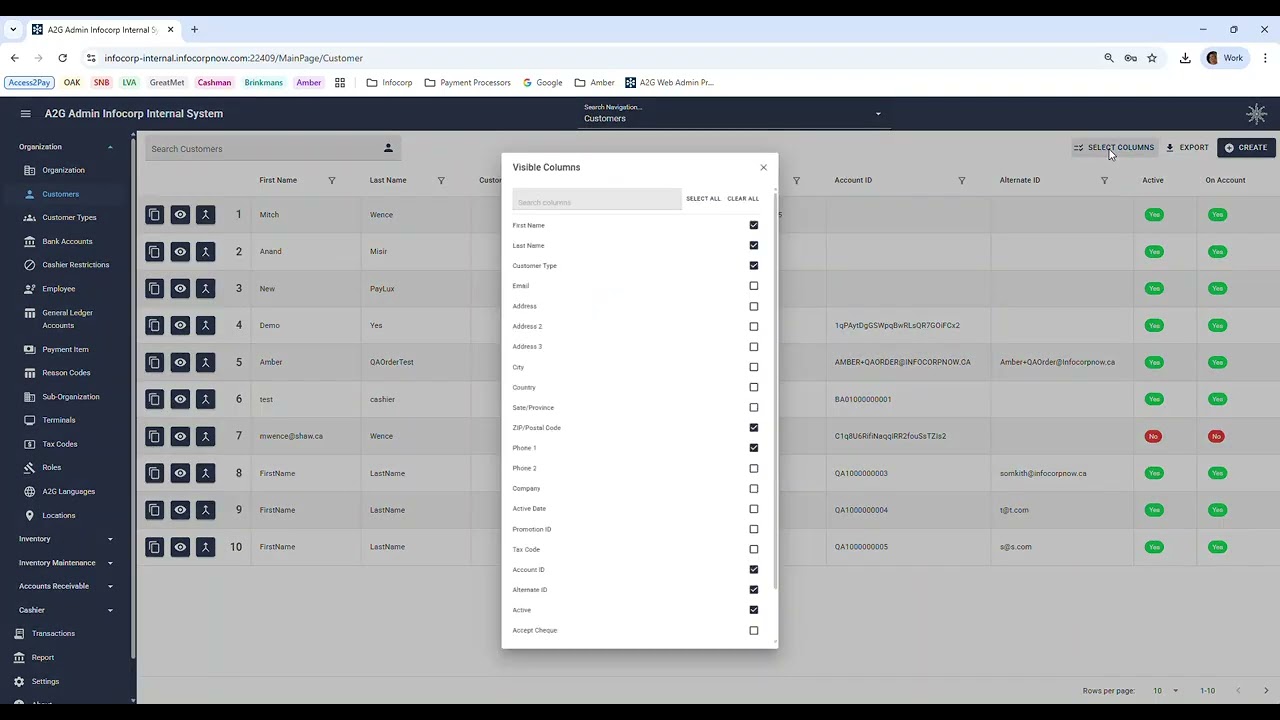
Task: Click the Locations pin icon
Action: click(30, 515)
